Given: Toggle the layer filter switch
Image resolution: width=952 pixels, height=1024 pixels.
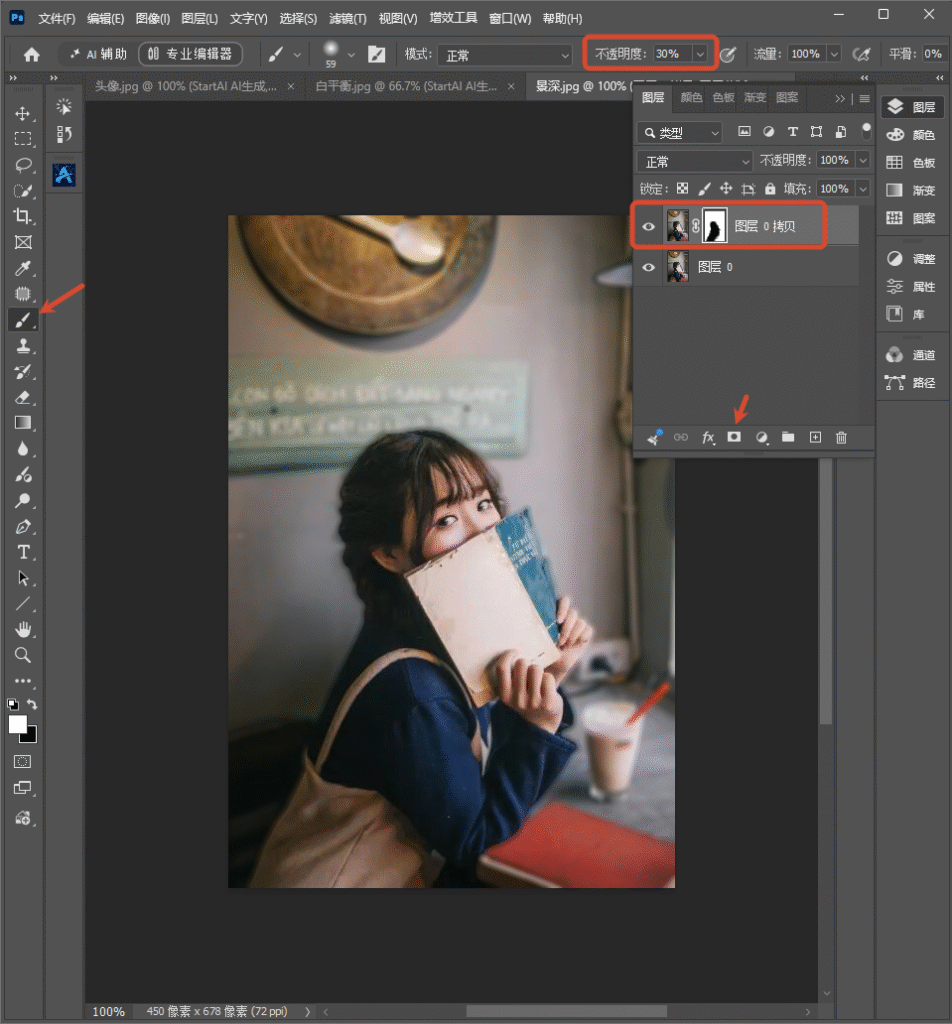Looking at the screenshot, I should (x=866, y=130).
